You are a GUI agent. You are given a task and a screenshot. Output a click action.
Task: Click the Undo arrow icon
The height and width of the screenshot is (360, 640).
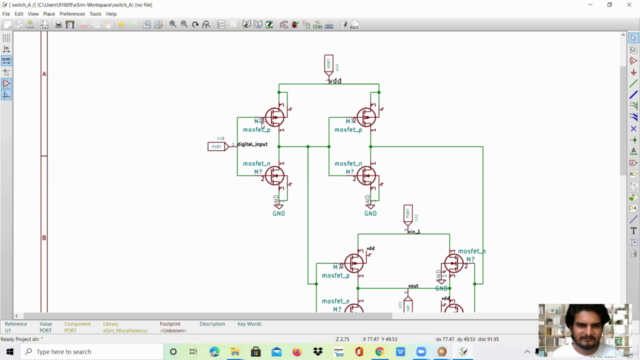(121, 25)
